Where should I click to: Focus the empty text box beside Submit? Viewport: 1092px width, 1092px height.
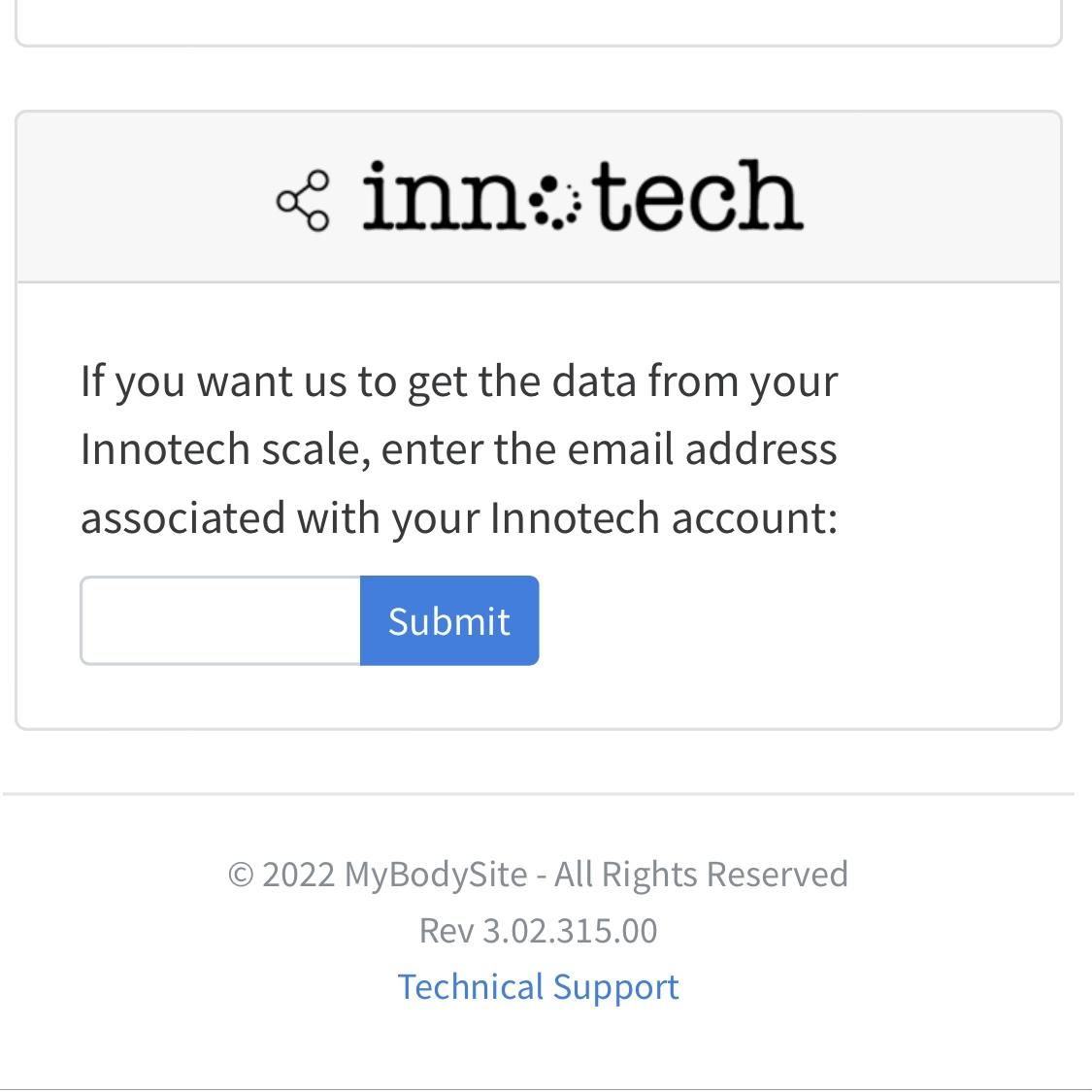[x=219, y=620]
